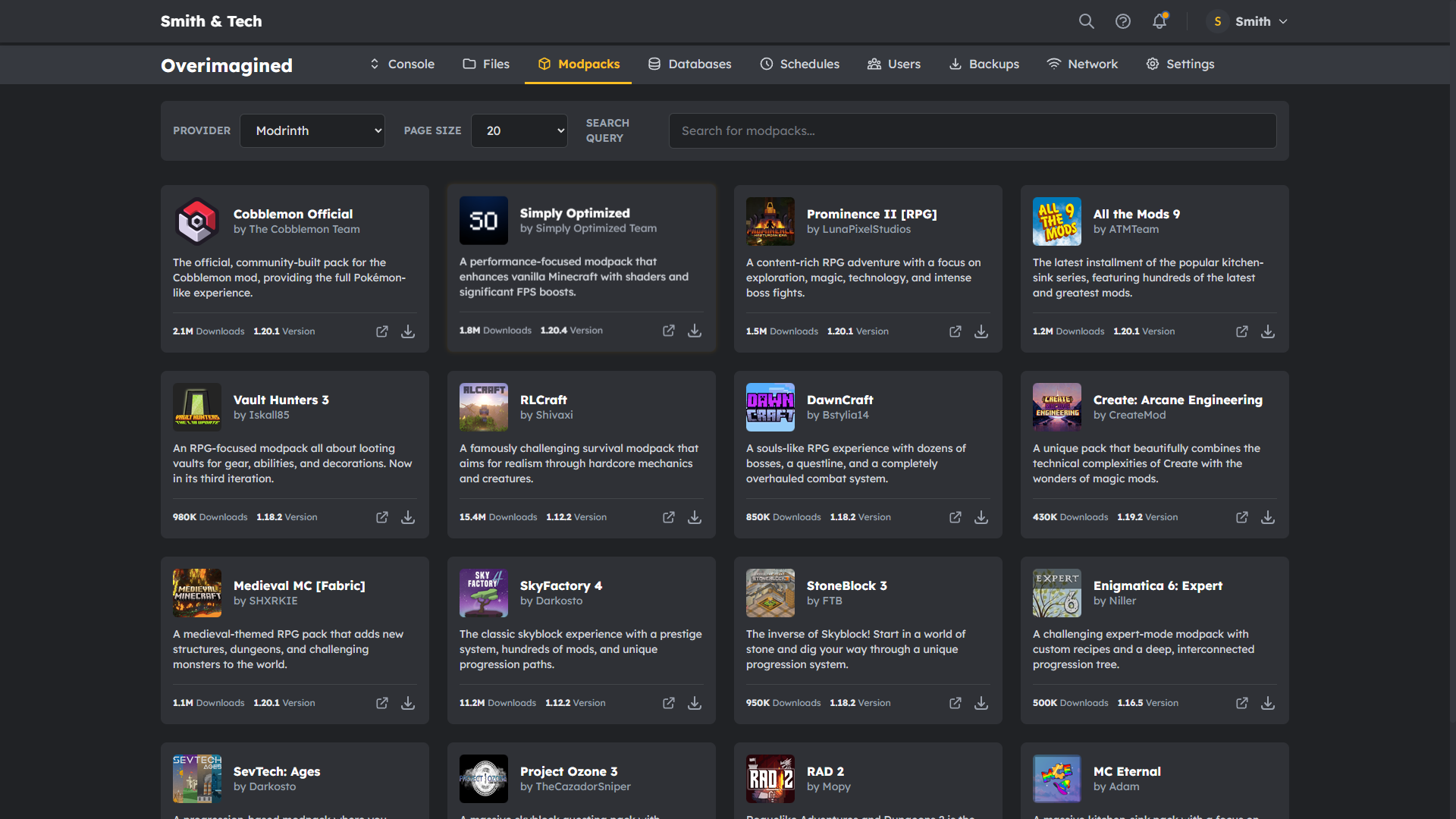Viewport: 1456px width, 819px height.
Task: Click download icon for All the Mods 9
Action: pyautogui.click(x=1267, y=331)
